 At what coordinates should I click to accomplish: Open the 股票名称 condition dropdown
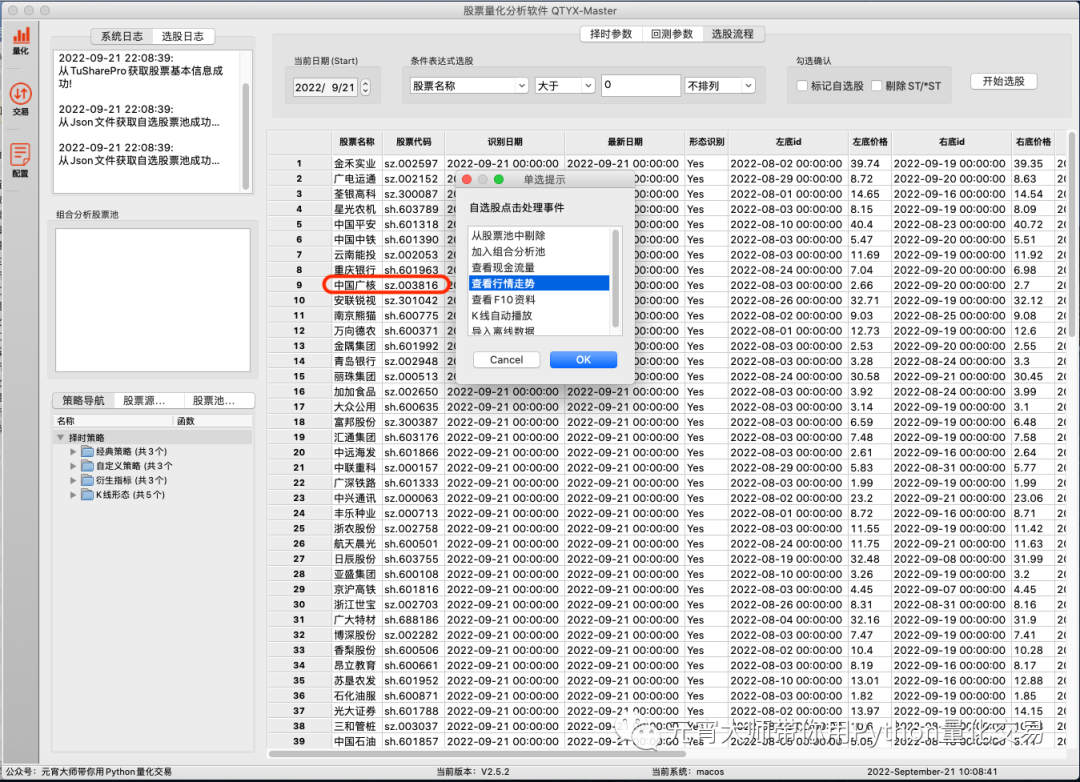click(468, 85)
